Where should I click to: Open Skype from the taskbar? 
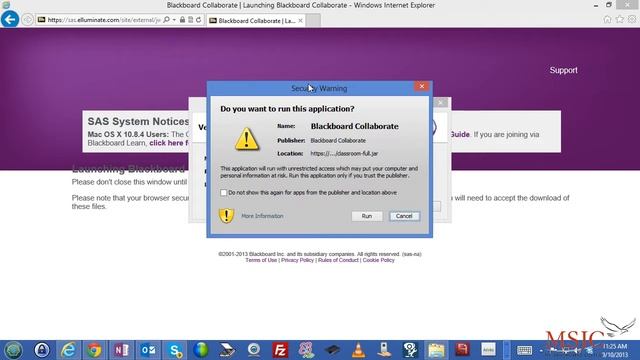coord(175,350)
